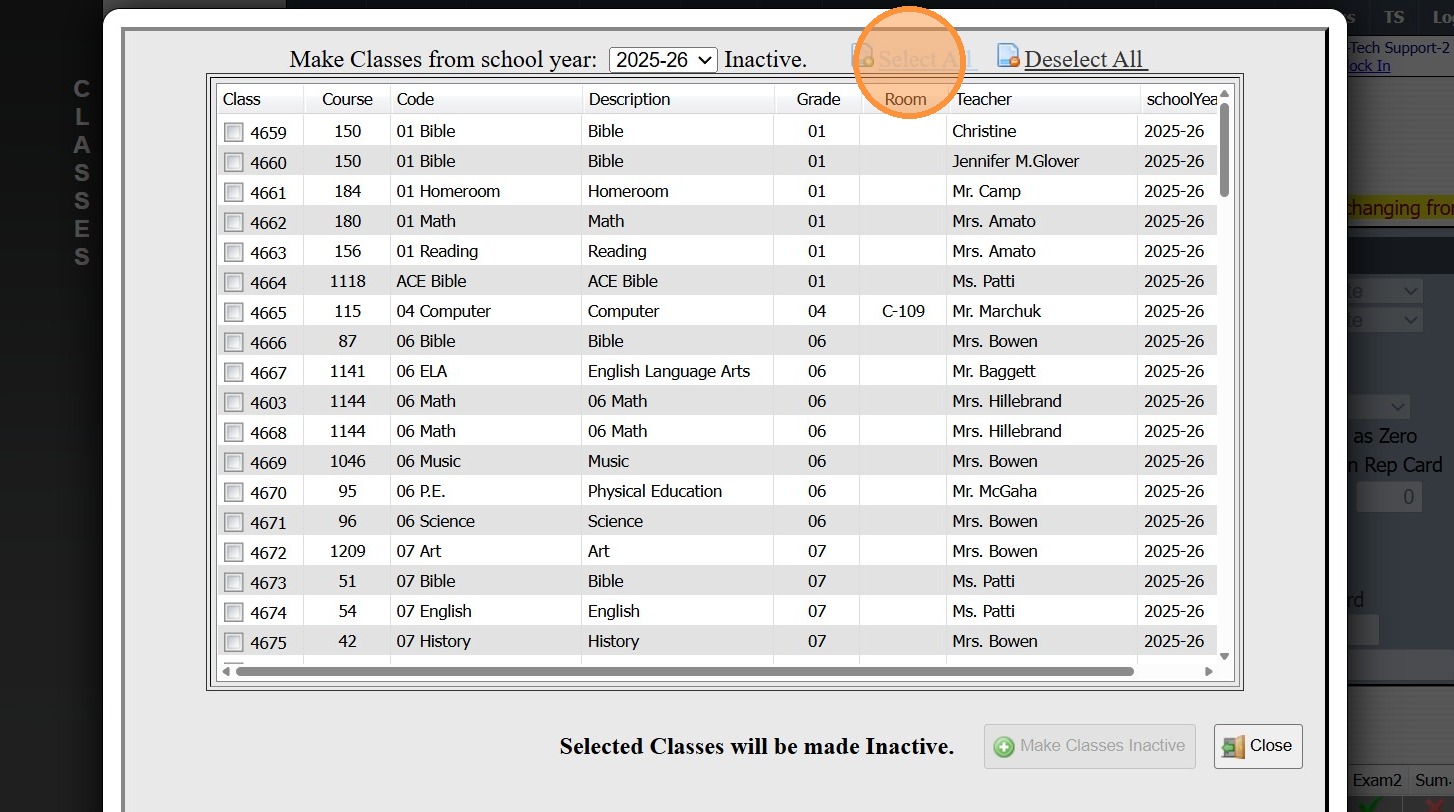Viewport: 1454px width, 812px height.
Task: Check the box for class 4659
Action: click(x=233, y=131)
